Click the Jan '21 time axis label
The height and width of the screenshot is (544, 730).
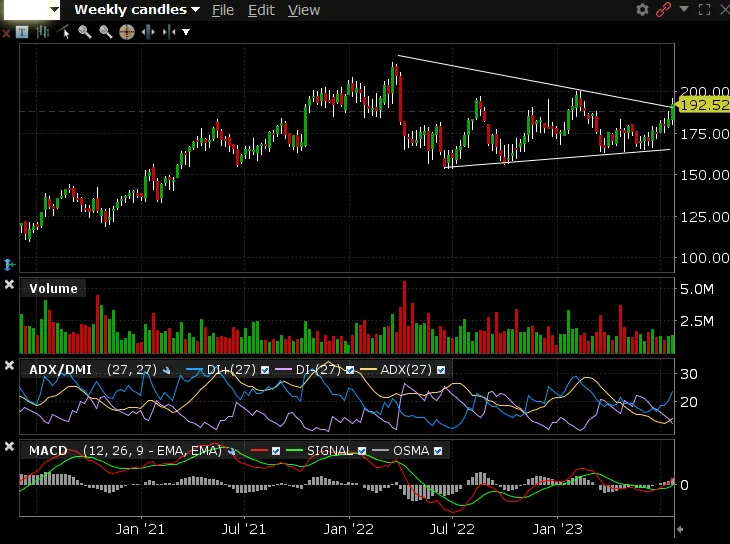pyautogui.click(x=140, y=529)
